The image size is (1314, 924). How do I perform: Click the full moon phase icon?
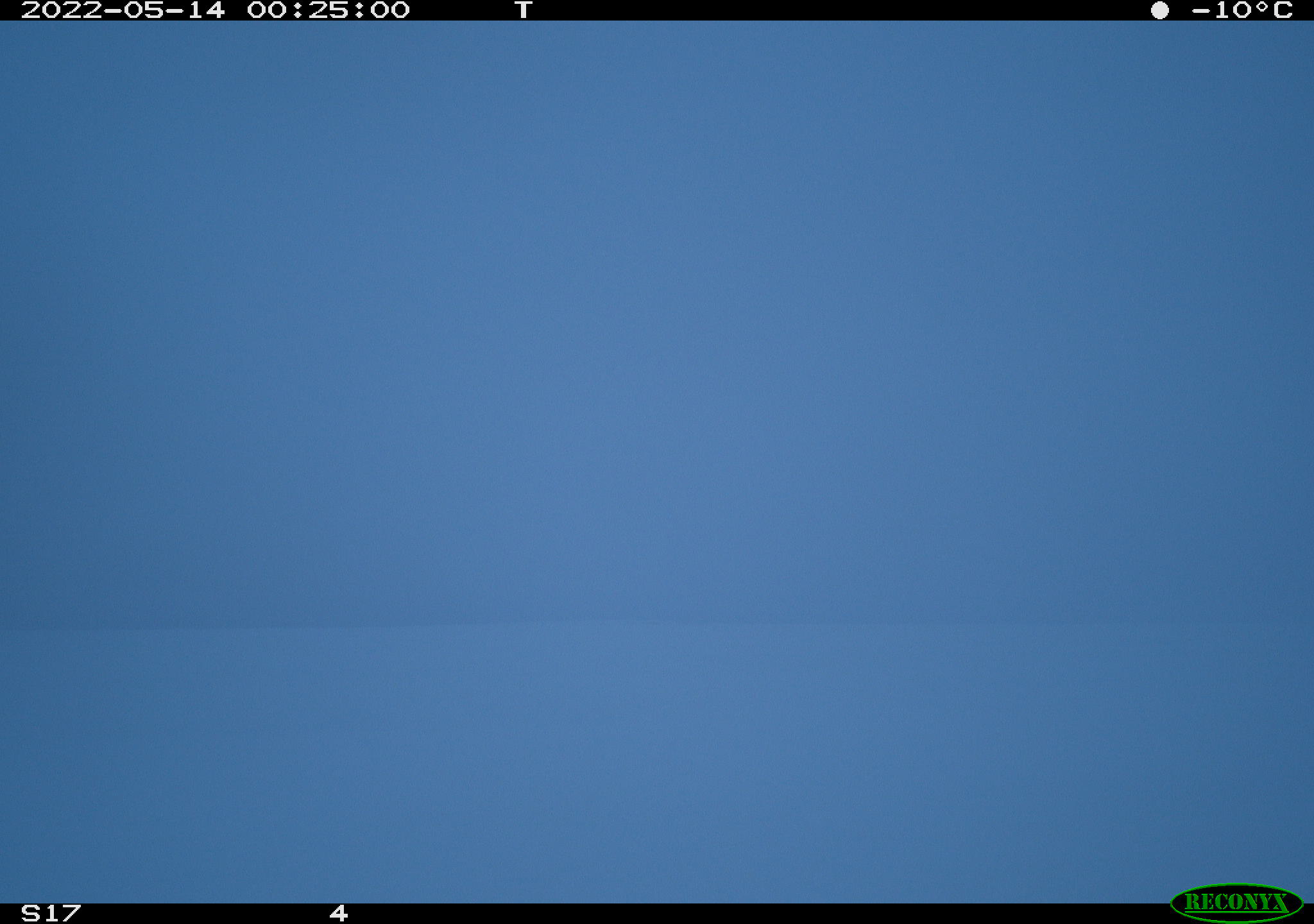pyautogui.click(x=1159, y=10)
